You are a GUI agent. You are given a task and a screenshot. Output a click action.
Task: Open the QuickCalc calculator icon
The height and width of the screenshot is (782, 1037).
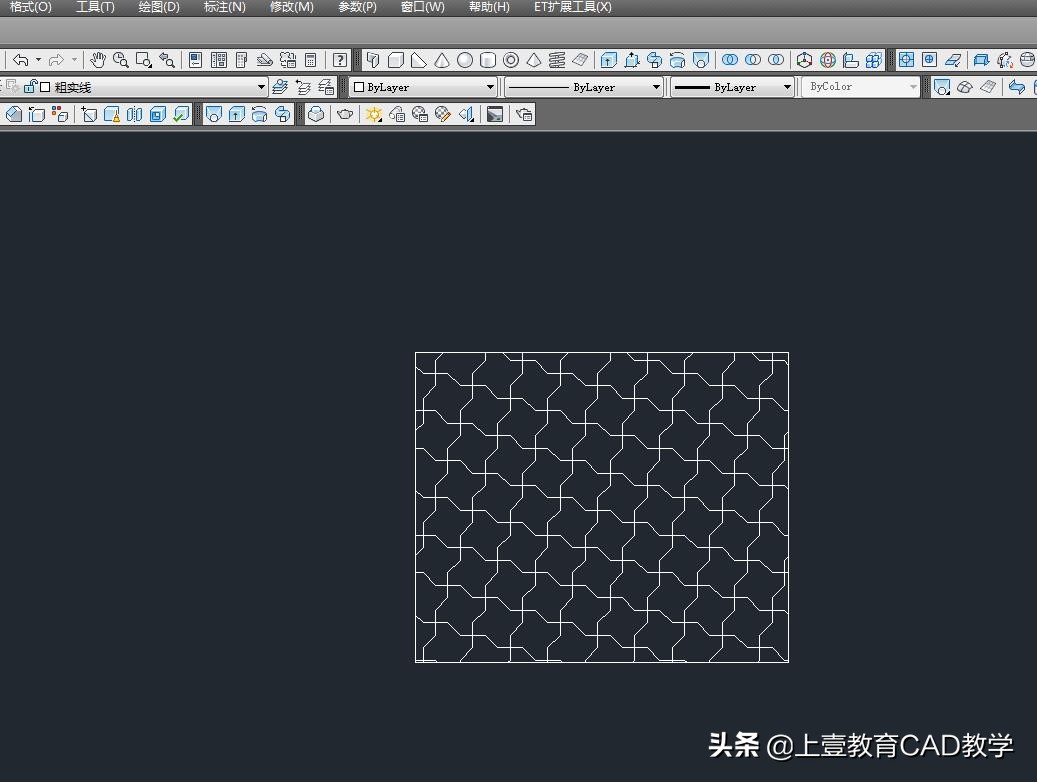(310, 60)
